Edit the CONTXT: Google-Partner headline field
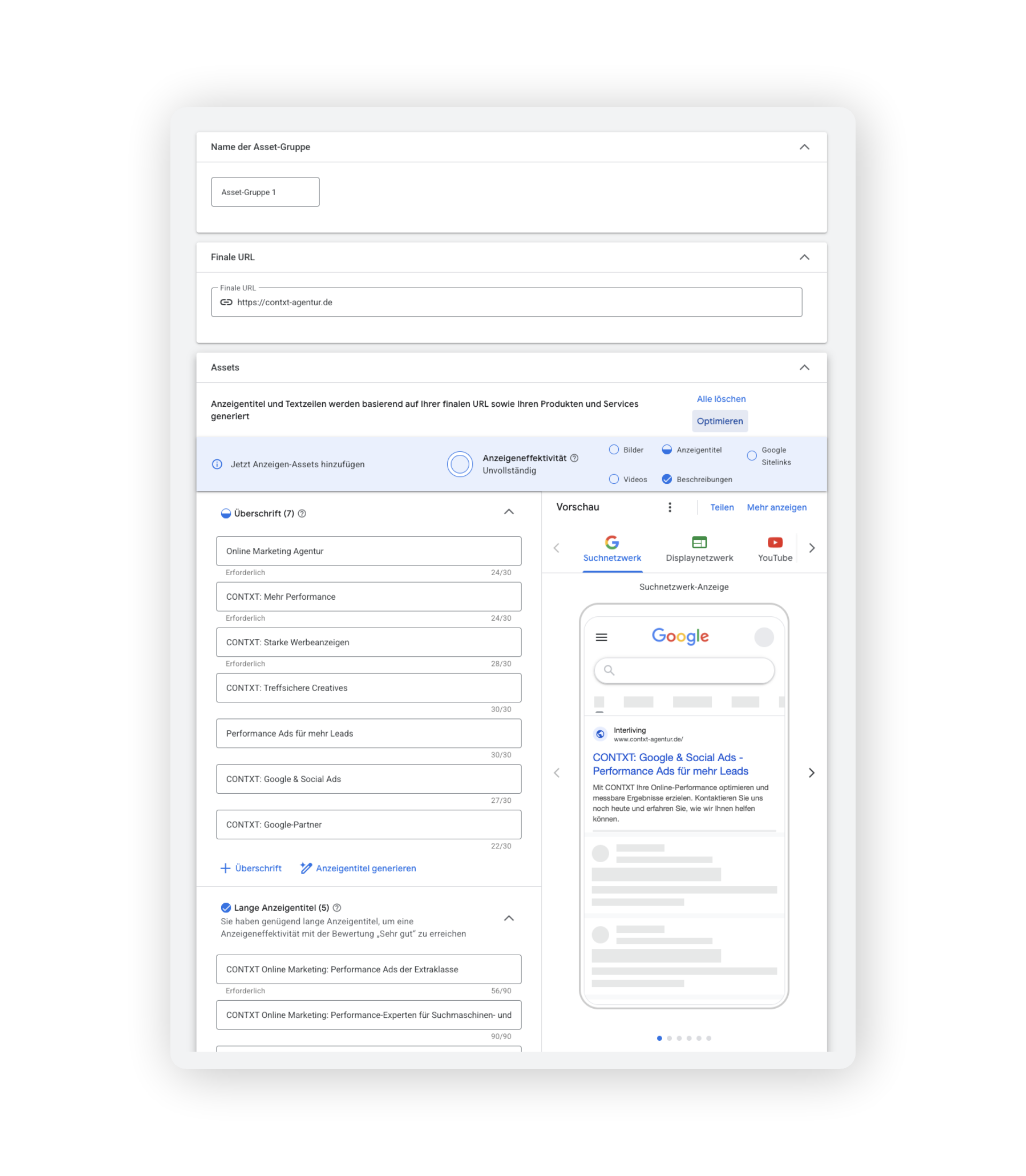Image resolution: width=1026 pixels, height=1176 pixels. [x=369, y=825]
